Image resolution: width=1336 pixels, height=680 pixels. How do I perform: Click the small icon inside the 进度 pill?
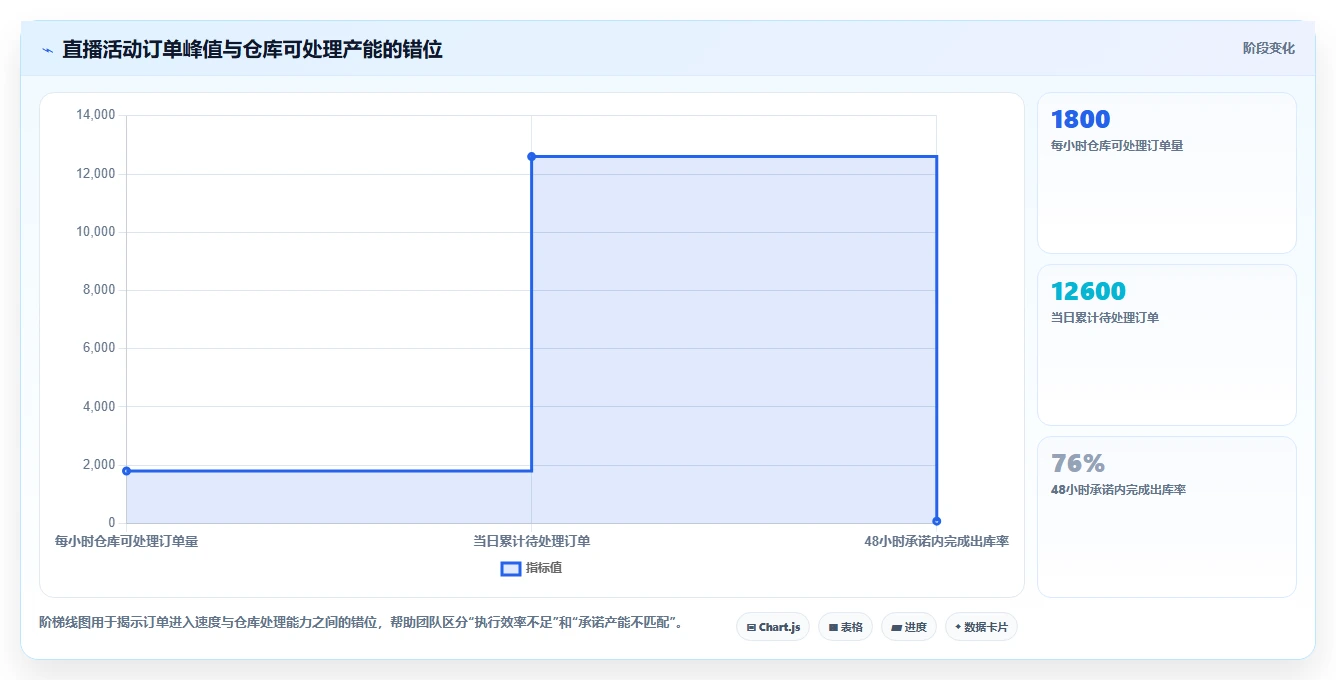point(897,628)
